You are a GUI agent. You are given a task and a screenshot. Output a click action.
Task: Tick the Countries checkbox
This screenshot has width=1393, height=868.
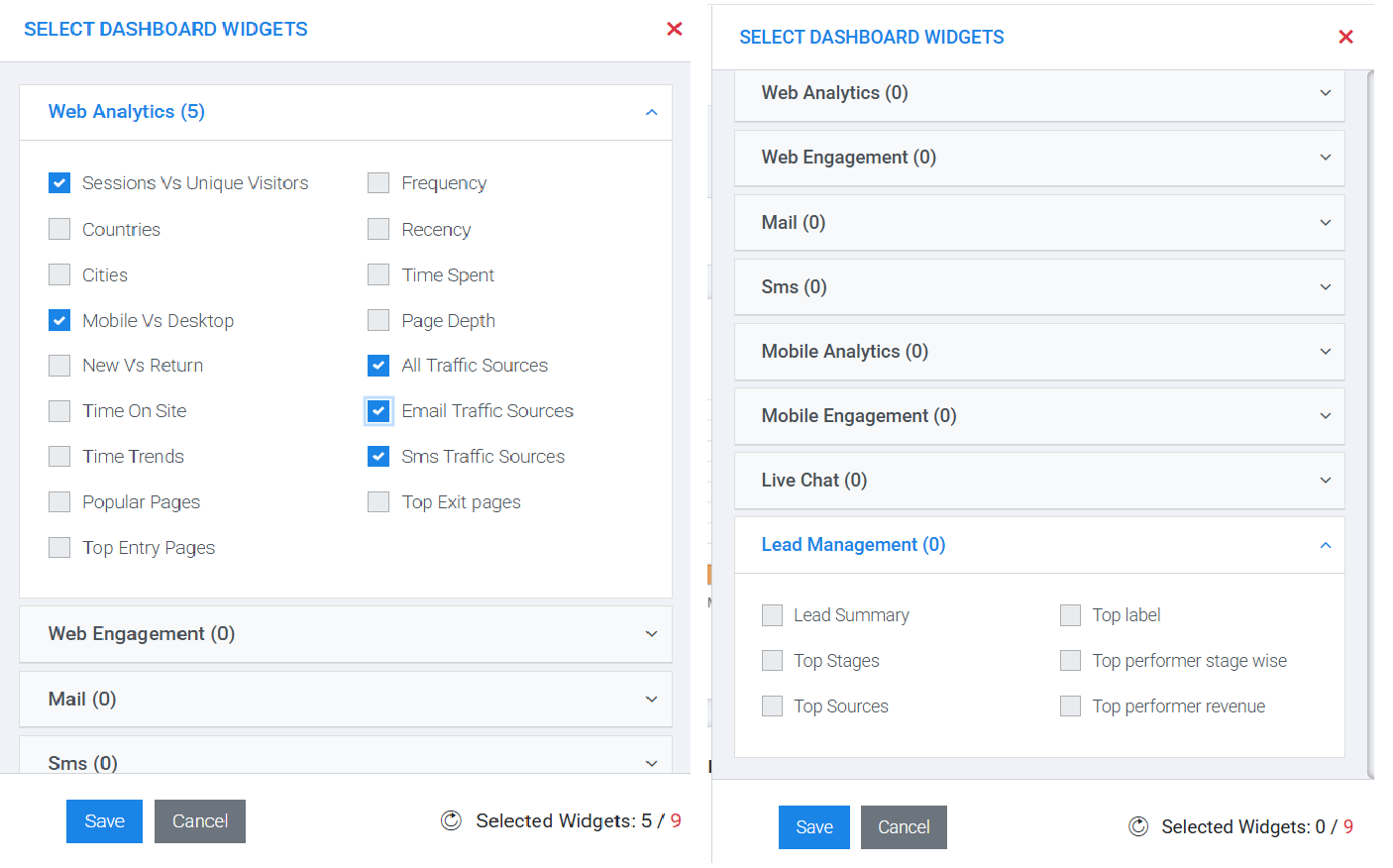[x=59, y=229]
